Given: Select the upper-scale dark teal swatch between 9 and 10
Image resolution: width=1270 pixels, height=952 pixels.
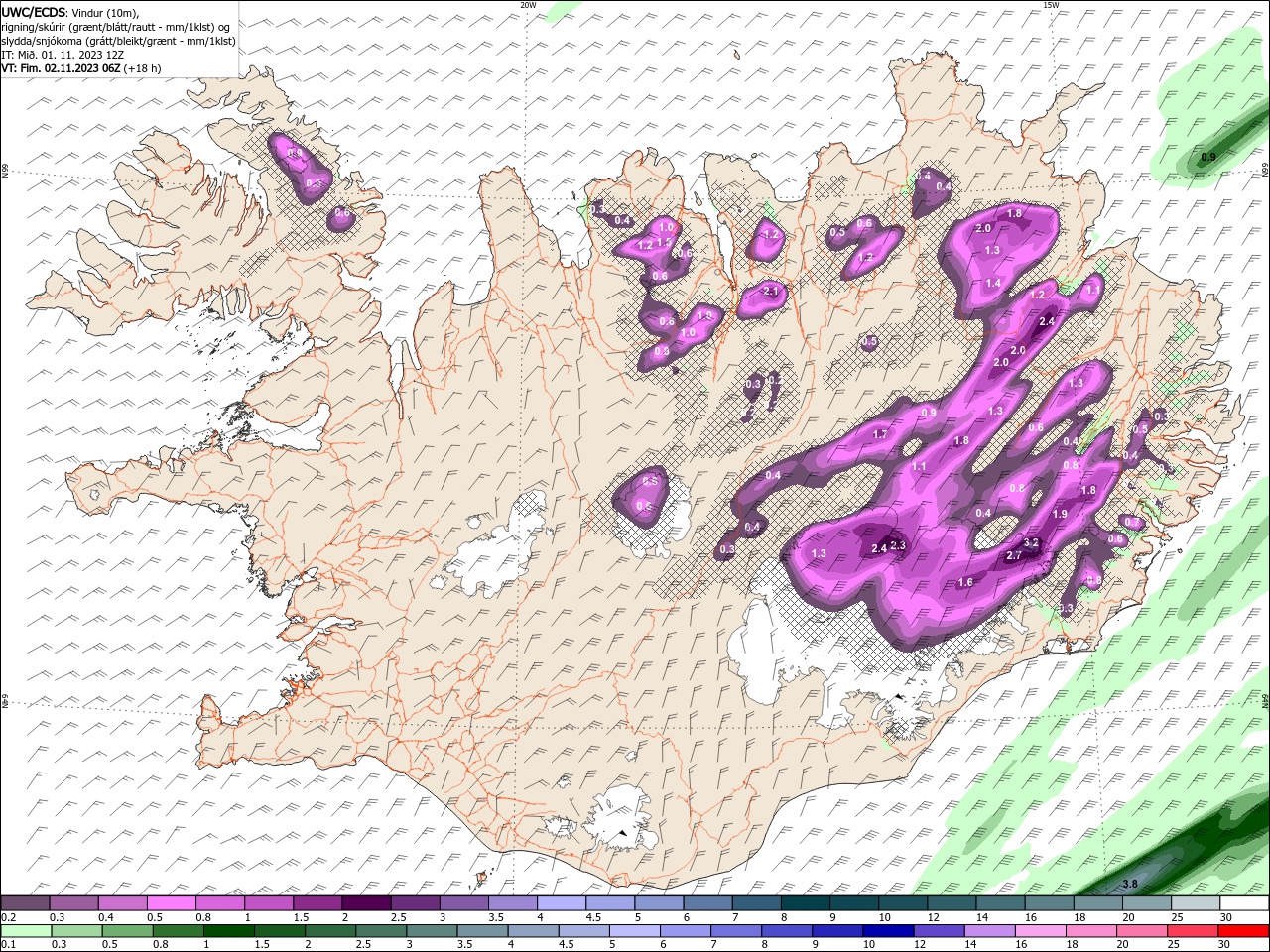Looking at the screenshot, I should click(854, 902).
